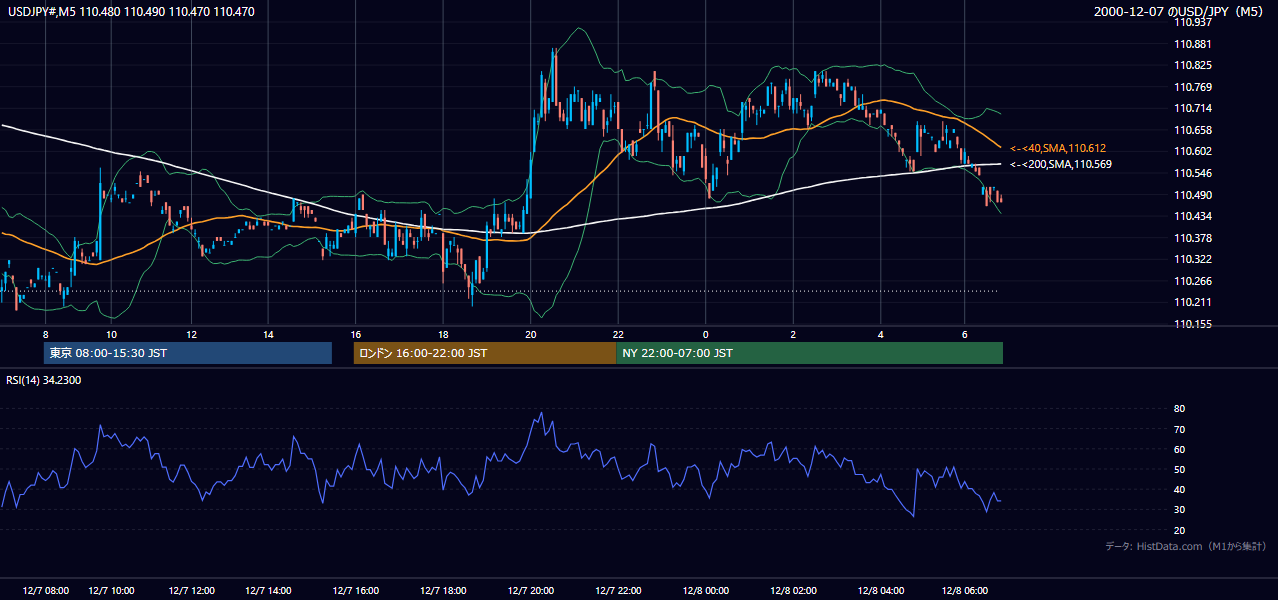Click RSI scale value 30
The width and height of the screenshot is (1278, 600).
pos(1179,509)
